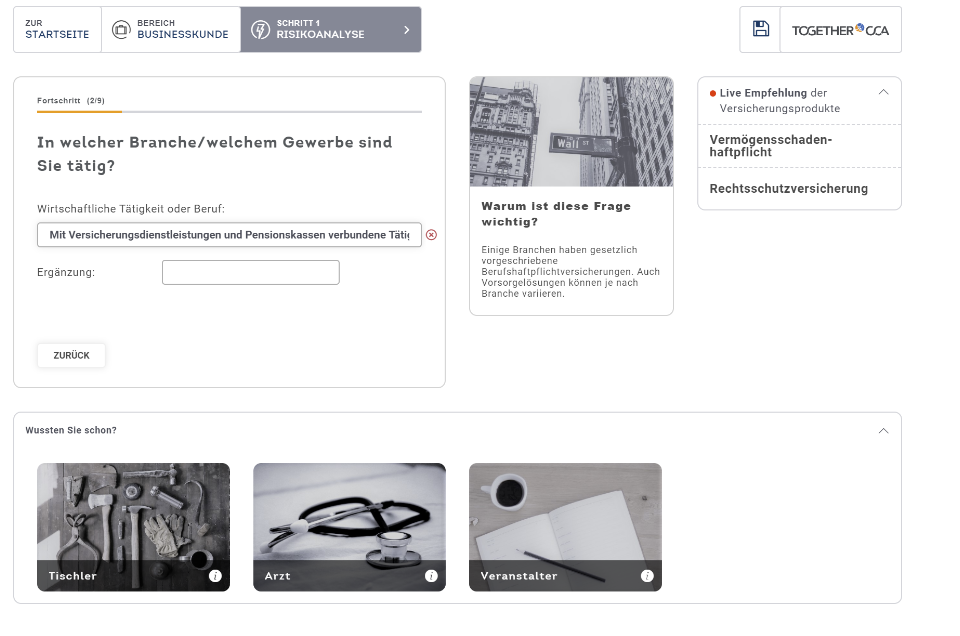960x636 pixels.
Task: Collapse the Live Empfehlung panel
Action: (883, 92)
